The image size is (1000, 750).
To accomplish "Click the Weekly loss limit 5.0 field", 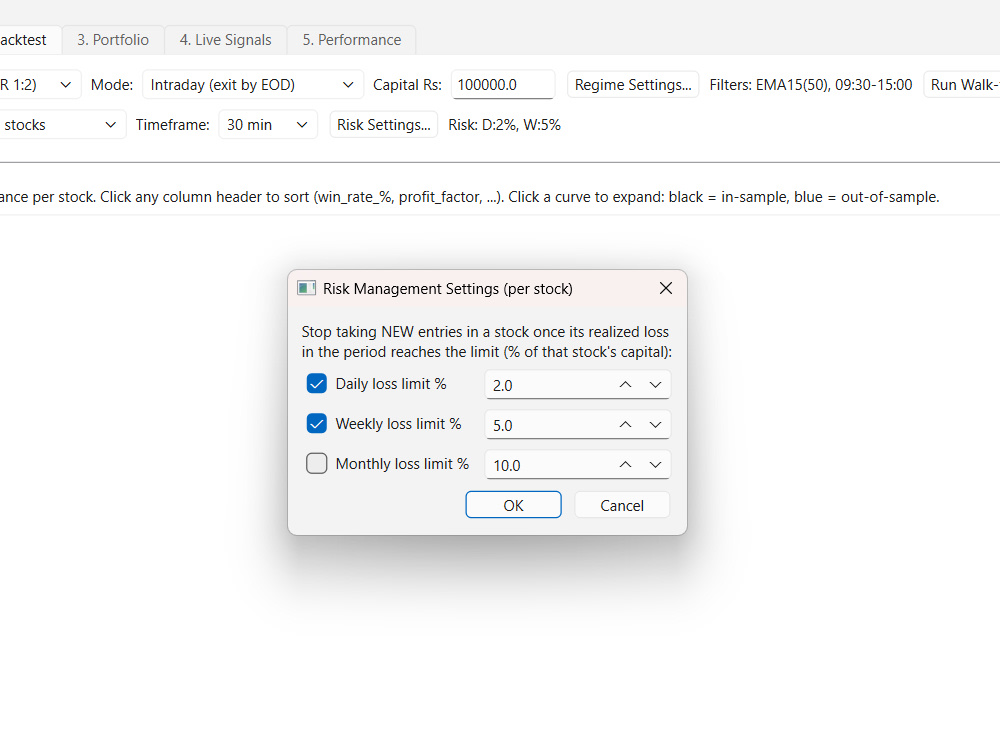I will pyautogui.click(x=578, y=425).
